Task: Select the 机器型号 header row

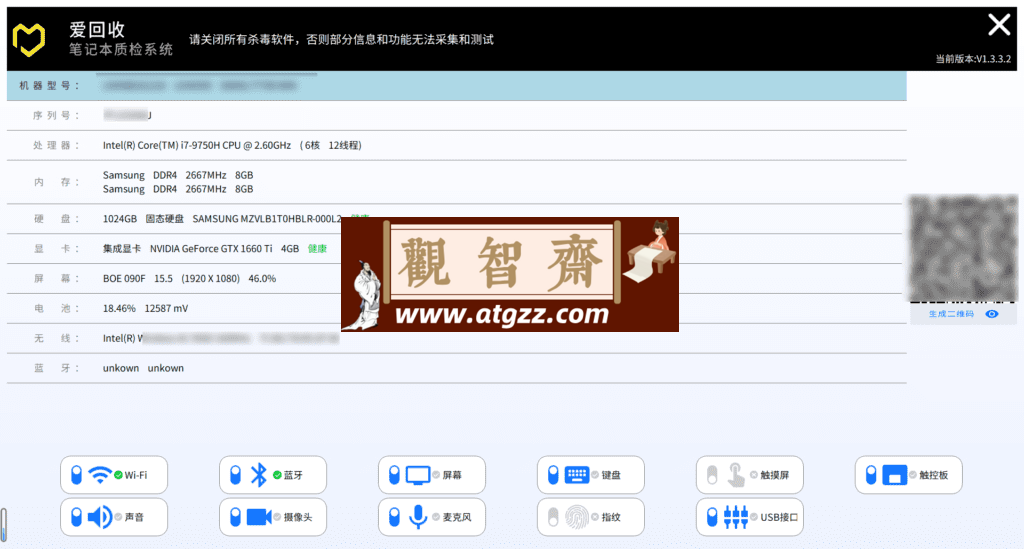Action: pyautogui.click(x=456, y=86)
